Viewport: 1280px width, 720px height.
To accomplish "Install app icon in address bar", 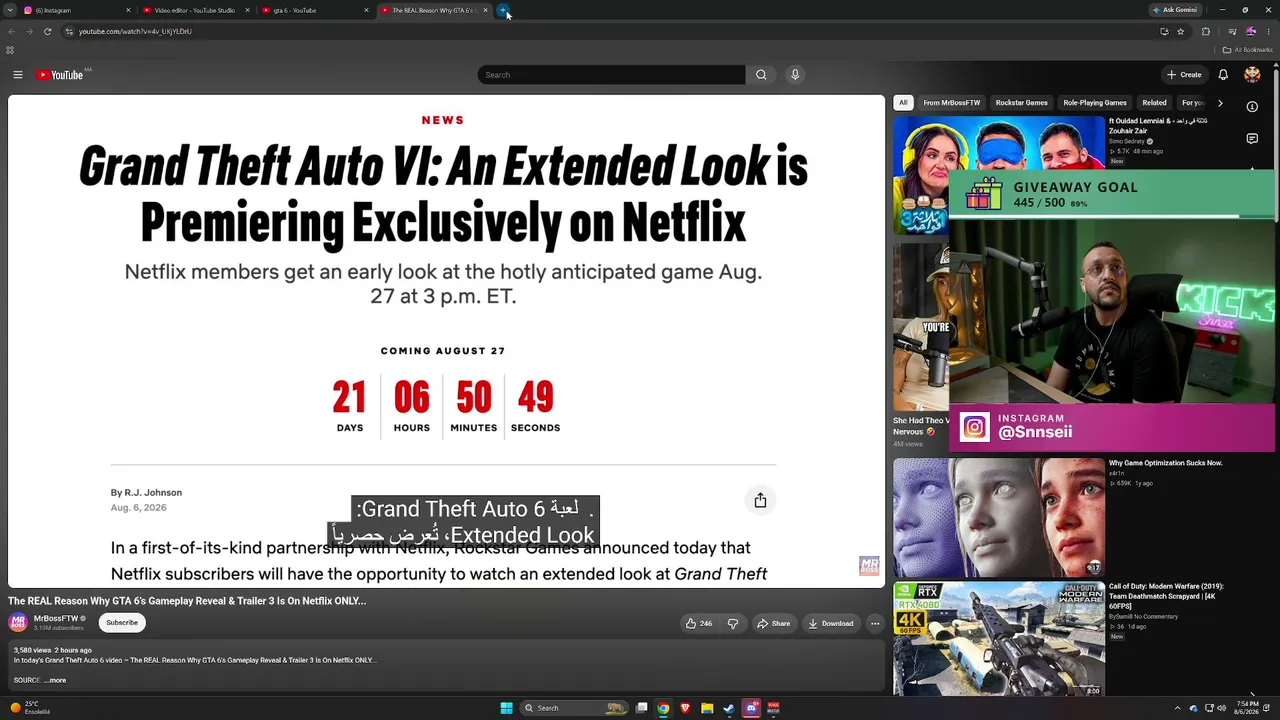I will click(1164, 31).
